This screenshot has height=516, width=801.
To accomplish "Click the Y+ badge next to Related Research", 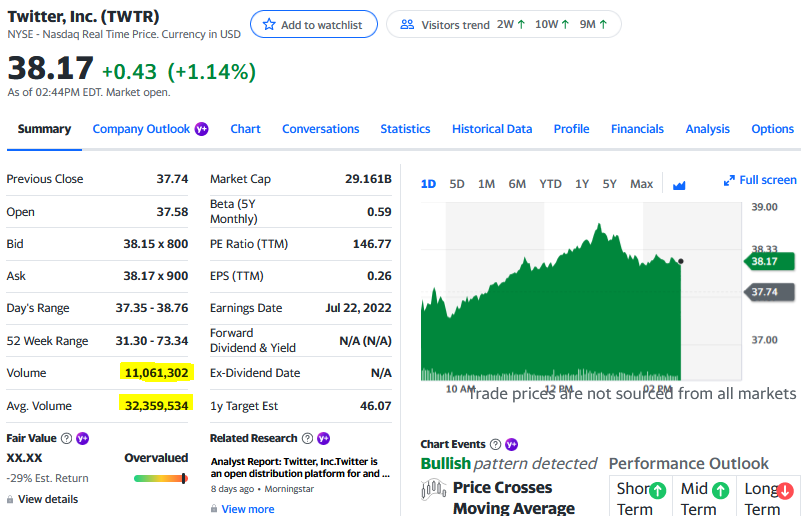I will 323,438.
